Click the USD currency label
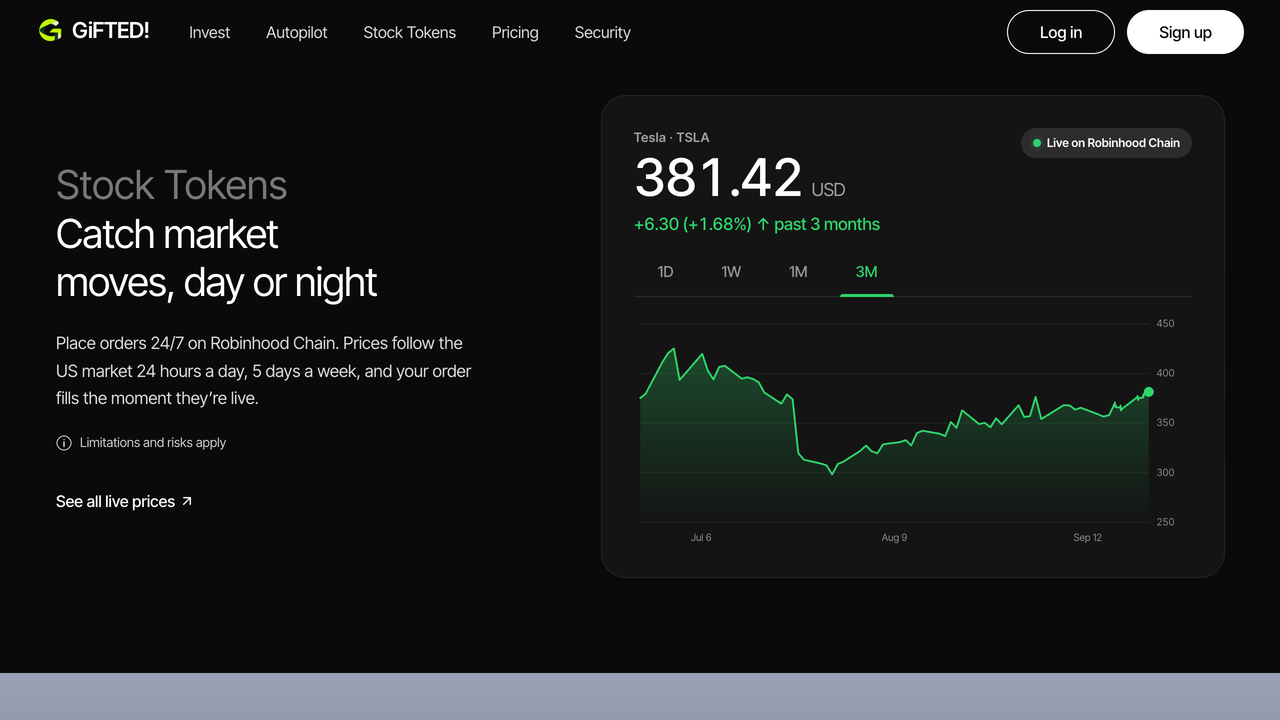Viewport: 1280px width, 720px height. (828, 189)
